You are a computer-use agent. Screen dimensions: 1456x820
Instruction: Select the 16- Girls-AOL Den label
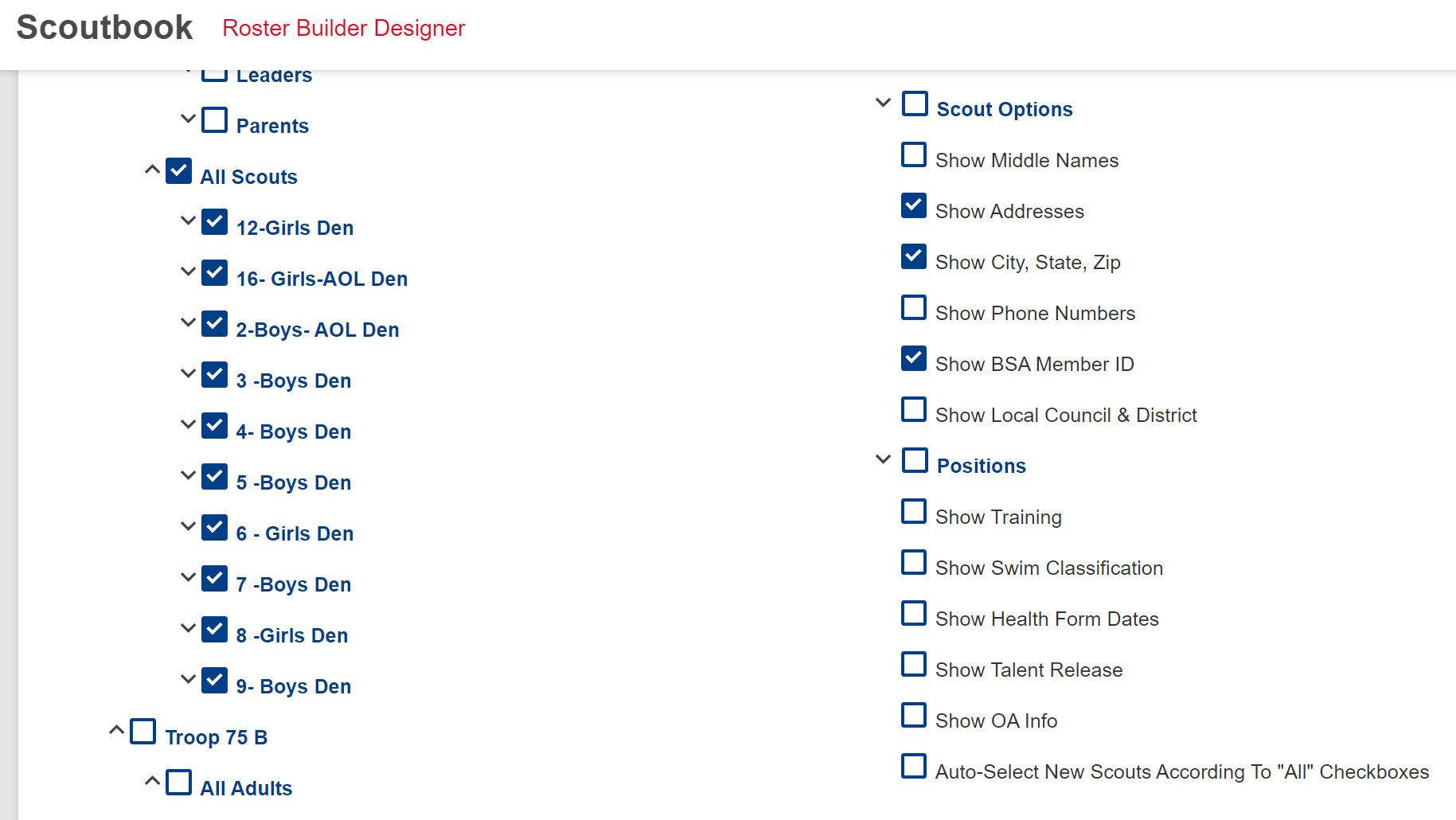(x=322, y=279)
